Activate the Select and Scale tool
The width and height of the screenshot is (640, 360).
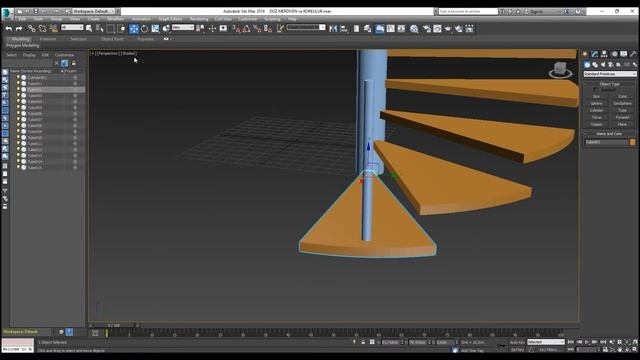tap(155, 29)
